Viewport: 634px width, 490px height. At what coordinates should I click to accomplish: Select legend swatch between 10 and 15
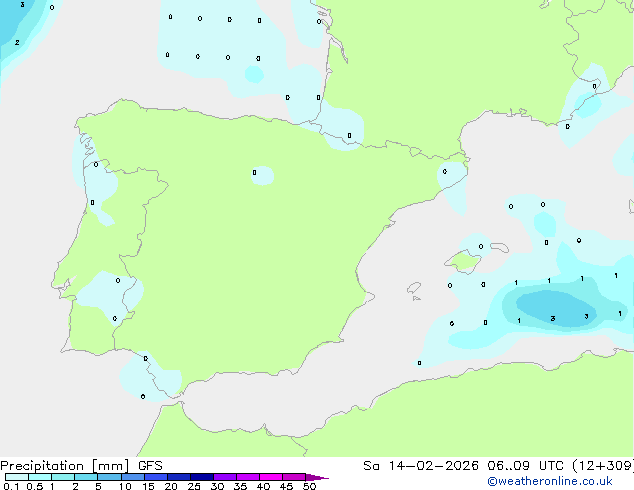coord(133,477)
